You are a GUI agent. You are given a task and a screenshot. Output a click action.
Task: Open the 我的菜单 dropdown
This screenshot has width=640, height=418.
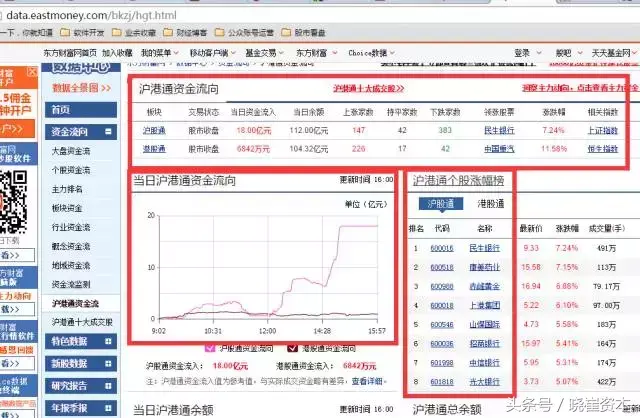click(x=160, y=53)
